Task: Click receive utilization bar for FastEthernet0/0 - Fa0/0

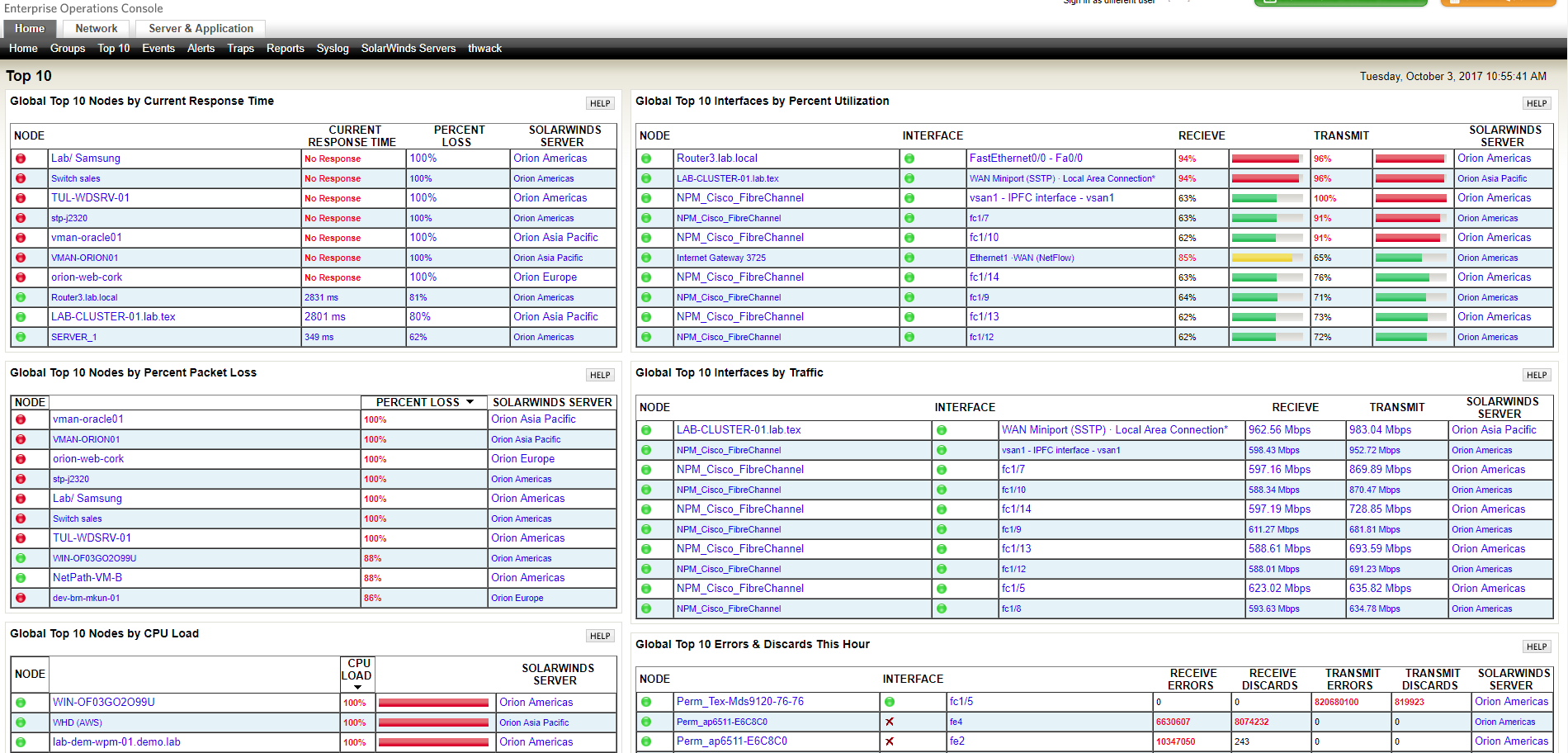Action: point(1268,159)
